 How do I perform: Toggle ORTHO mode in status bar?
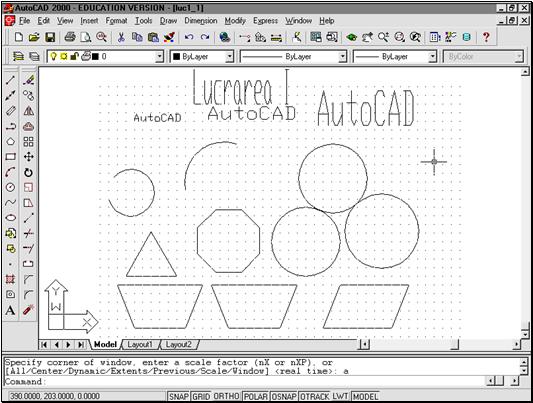[x=226, y=396]
